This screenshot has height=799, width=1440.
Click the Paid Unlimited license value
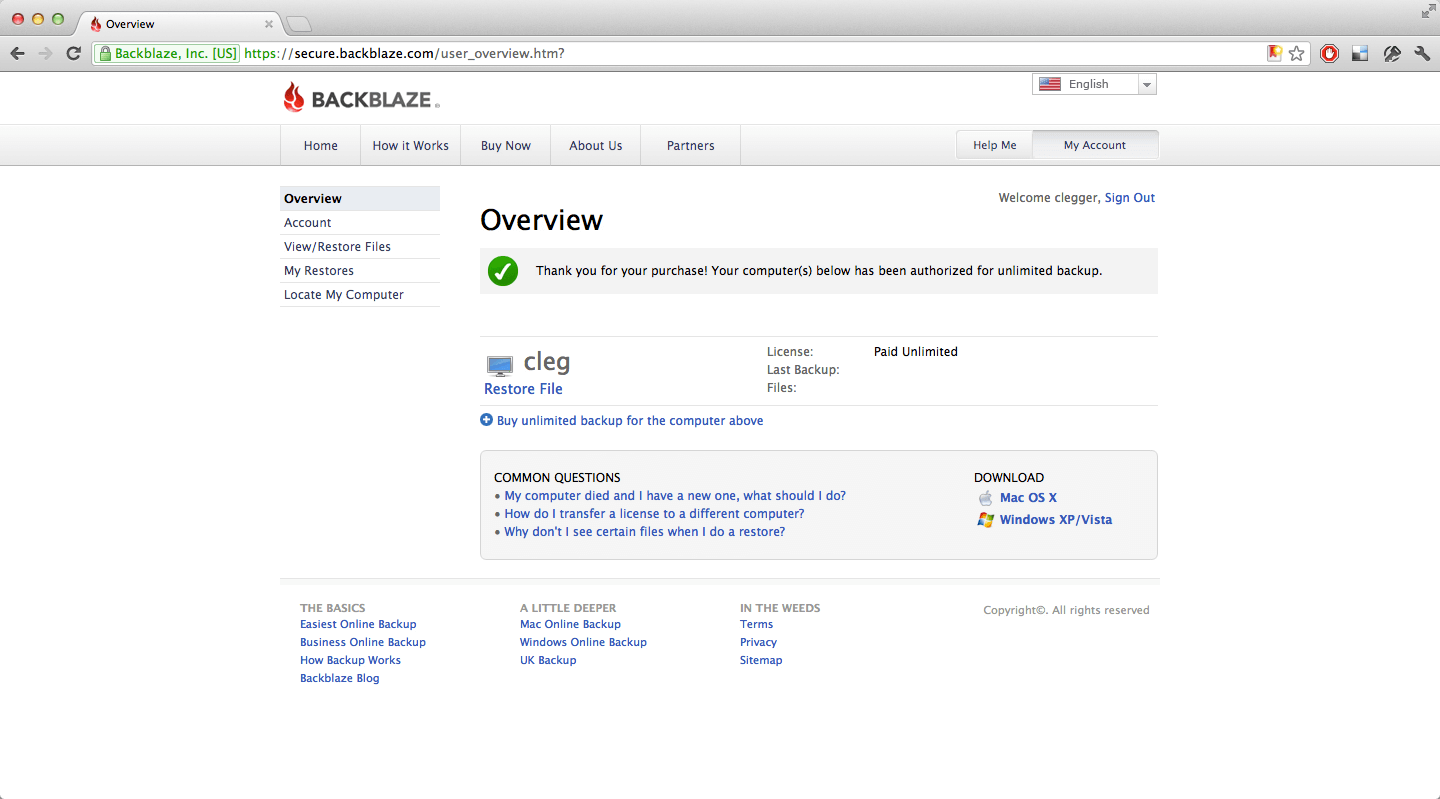click(916, 352)
